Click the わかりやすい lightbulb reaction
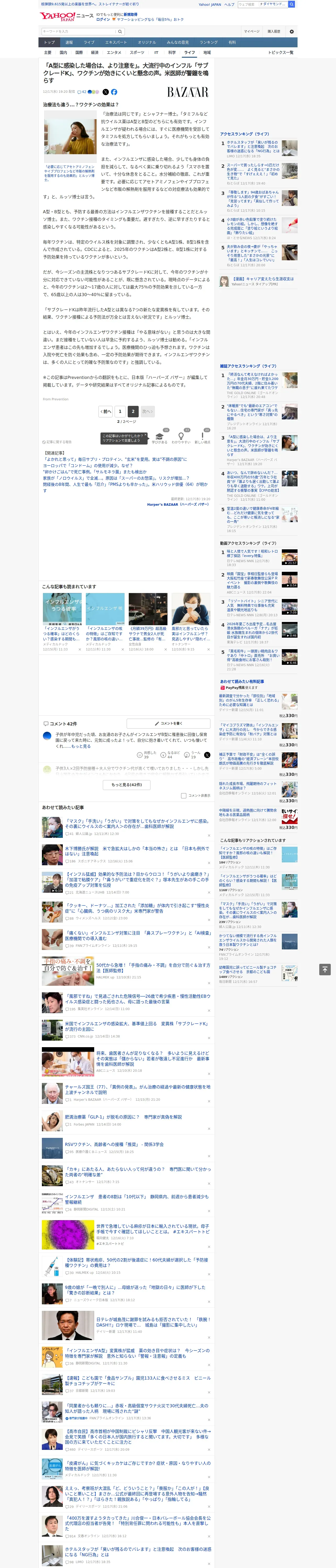Viewport: 336px width, 1568px height. [x=181, y=436]
